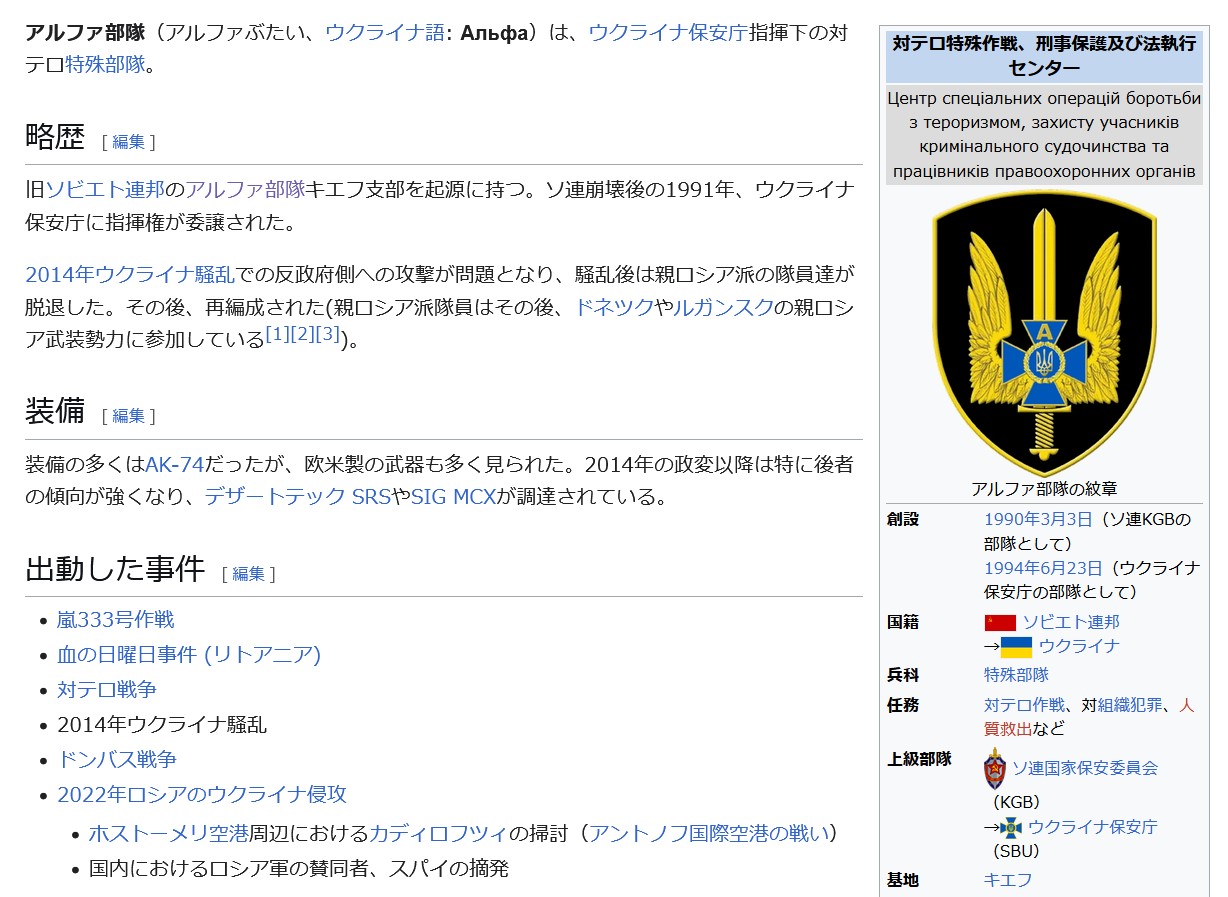Jump to citation [2]
The height and width of the screenshot is (897, 1228).
302,334
